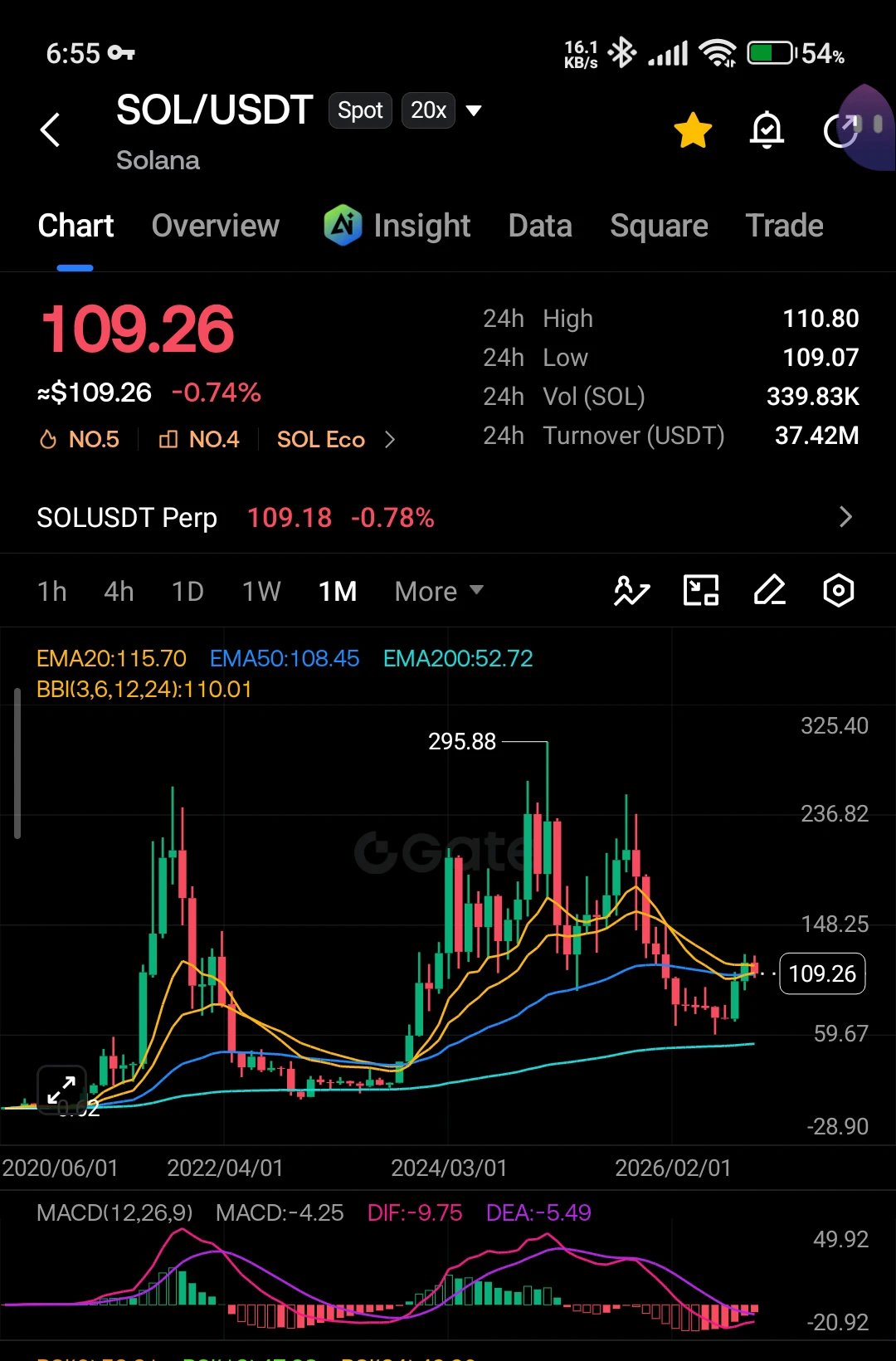
Task: Expand the SOL Eco category chevron
Action: pos(390,439)
